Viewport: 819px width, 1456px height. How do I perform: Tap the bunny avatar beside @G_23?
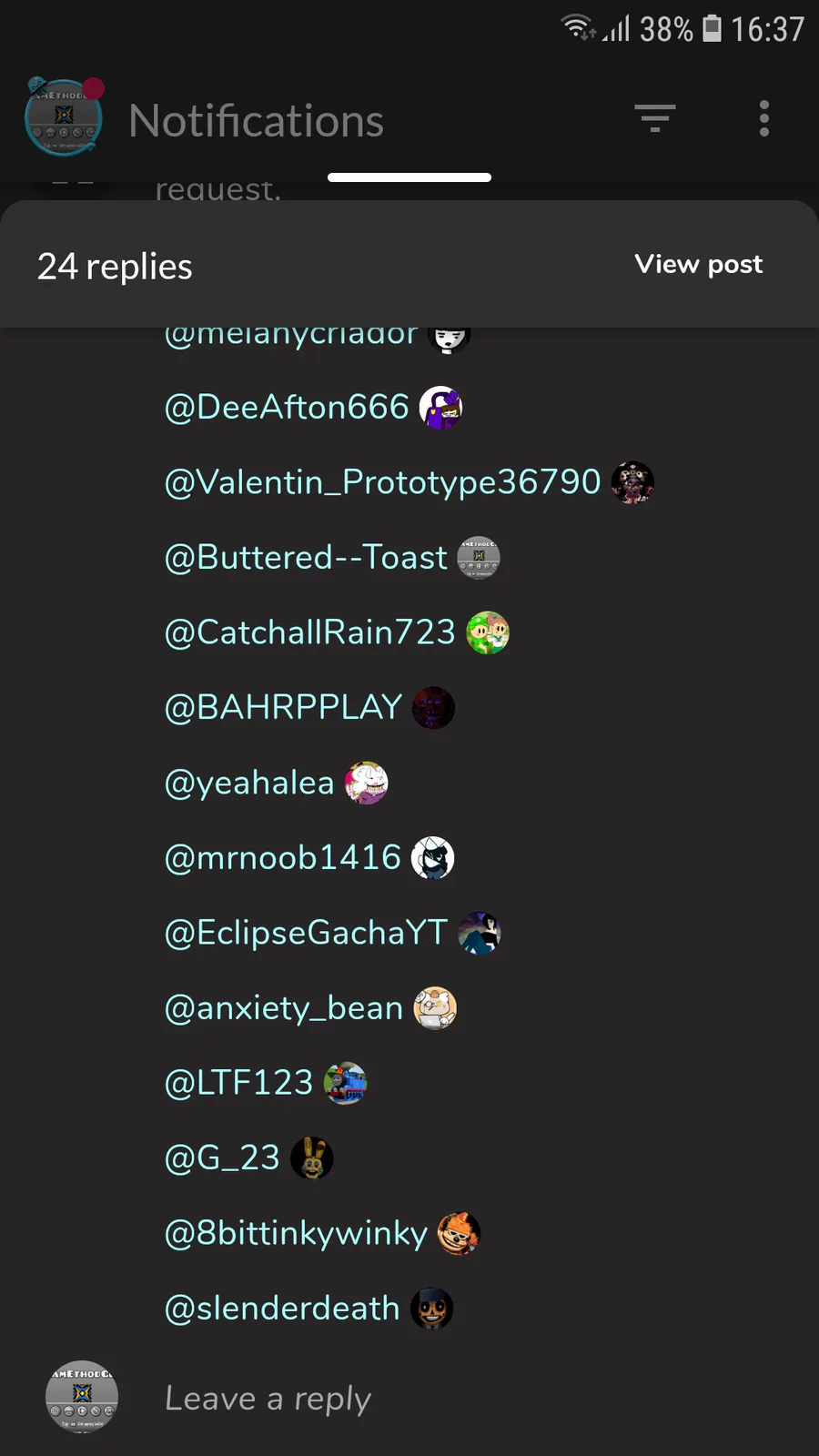coord(312,1158)
